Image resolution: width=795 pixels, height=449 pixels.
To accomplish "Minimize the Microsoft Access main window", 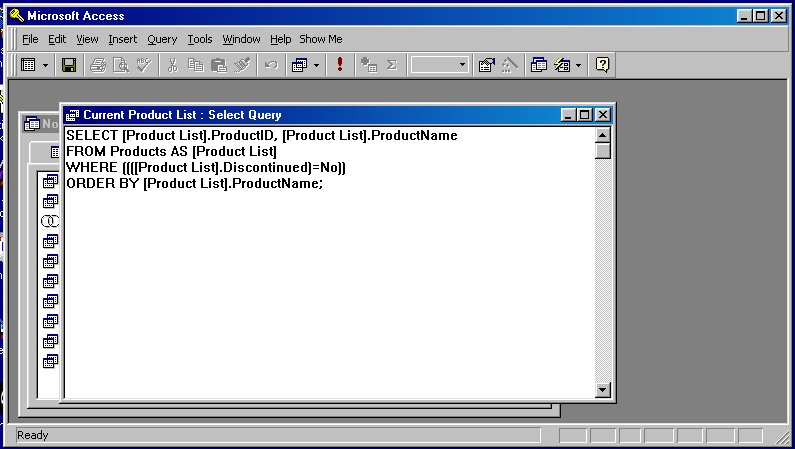I will [x=744, y=16].
